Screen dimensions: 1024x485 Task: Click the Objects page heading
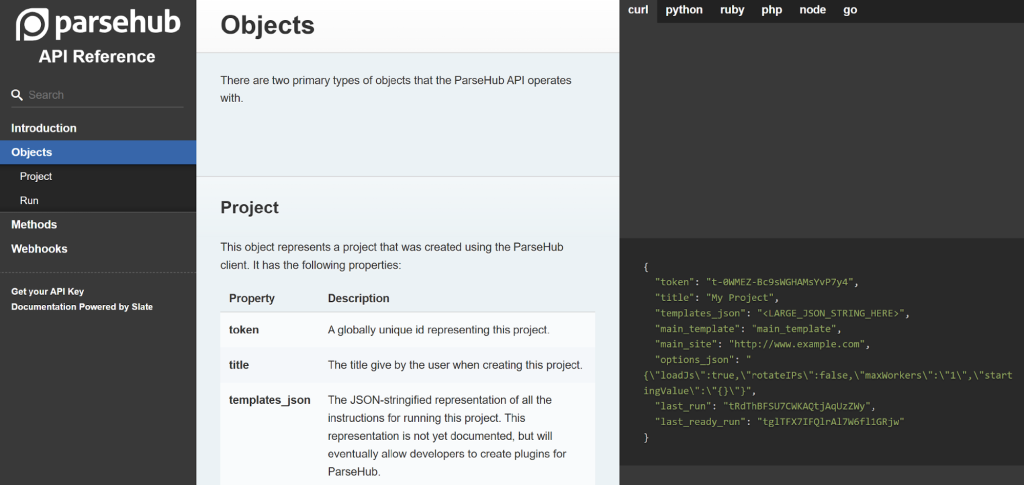tap(268, 25)
